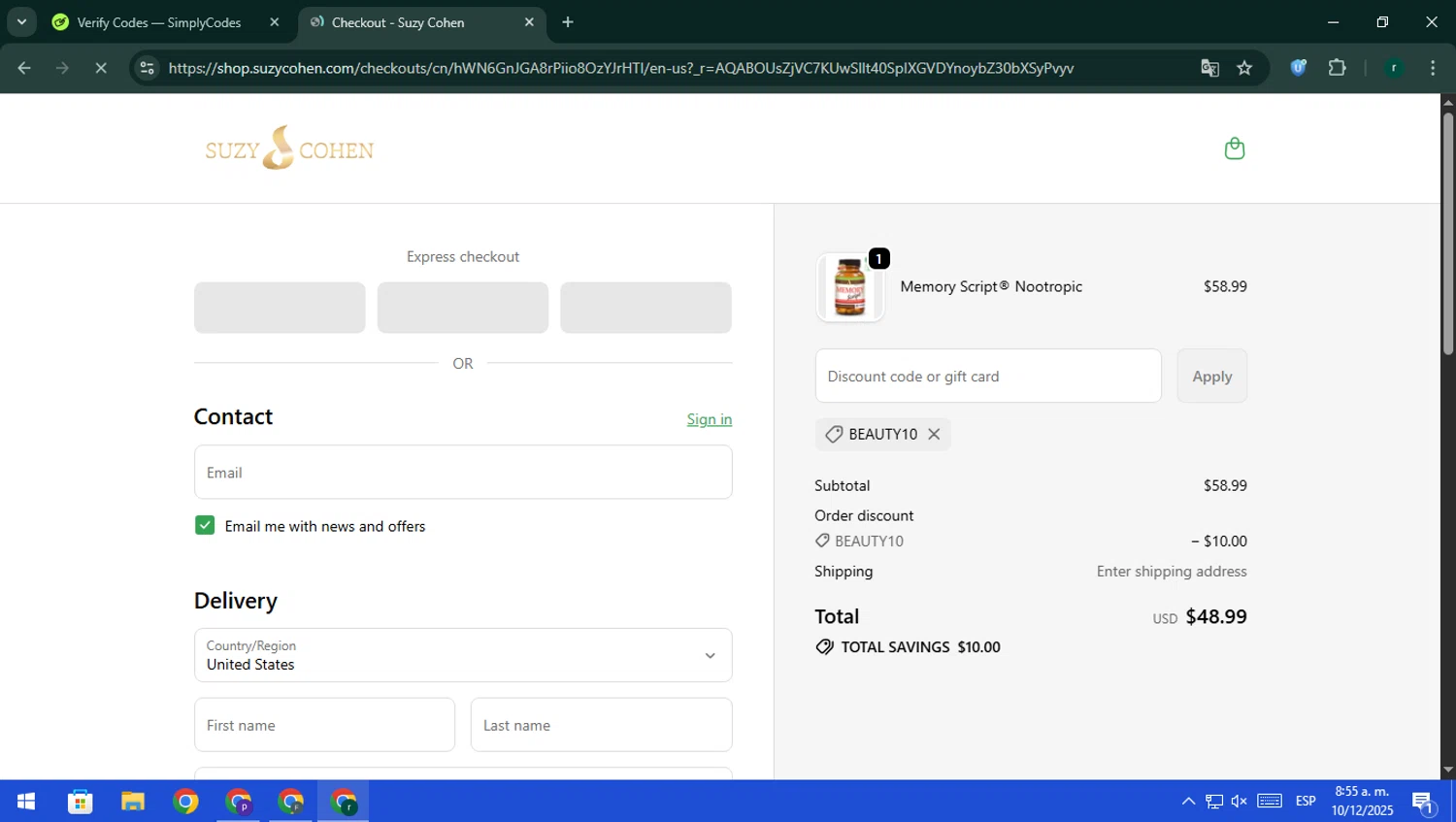Open a new browser tab
Screen dimensions: 1456x822
pos(568,22)
